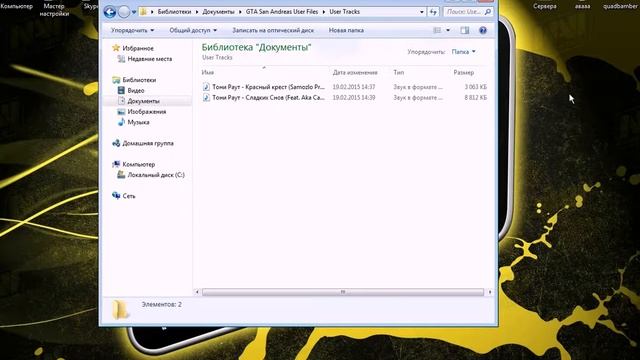
Task: Refresh the folder view
Action: click(x=433, y=12)
